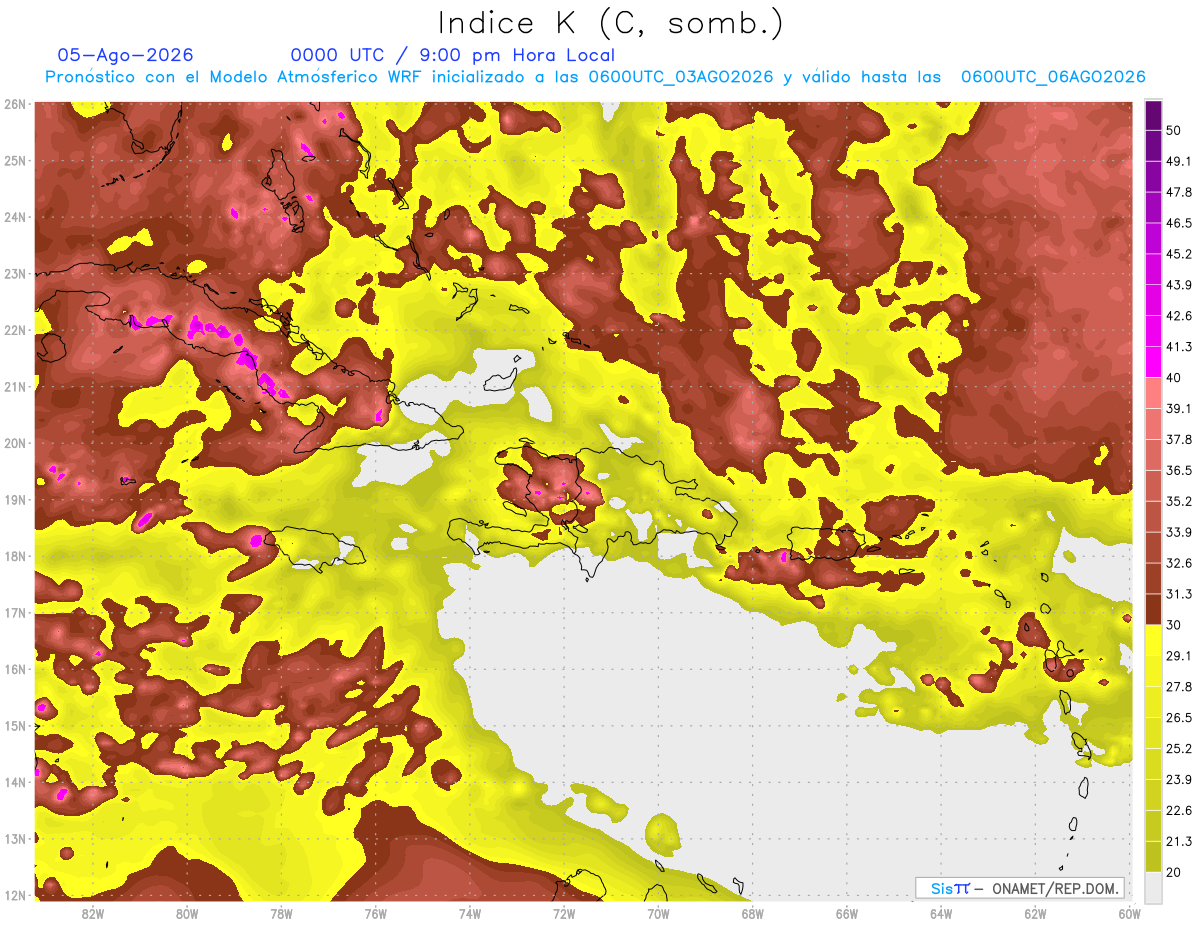Click the salmon swatch between 39.1 and 40

coord(1153,393)
